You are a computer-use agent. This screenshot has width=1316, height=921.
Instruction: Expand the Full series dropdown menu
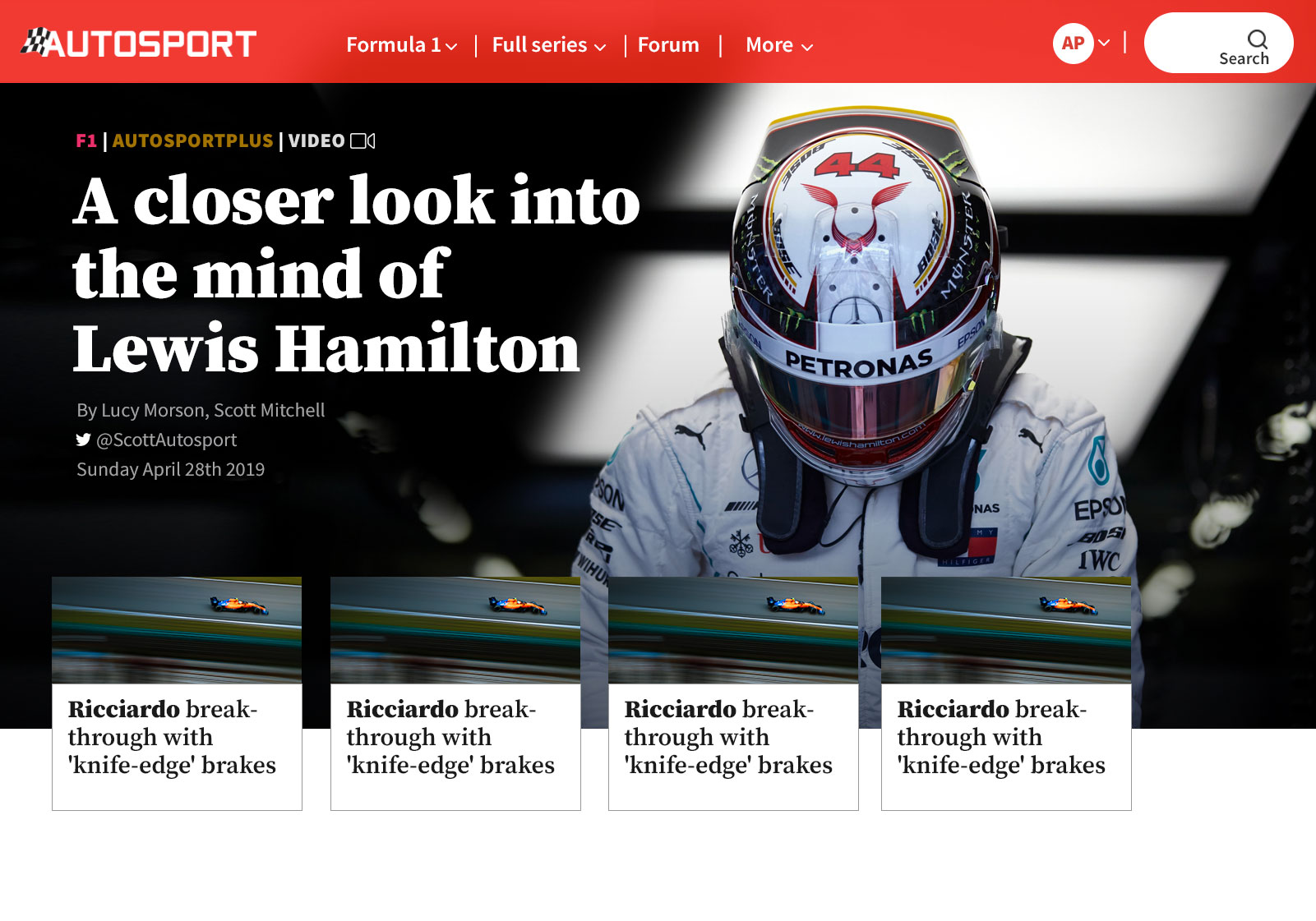[x=548, y=45]
